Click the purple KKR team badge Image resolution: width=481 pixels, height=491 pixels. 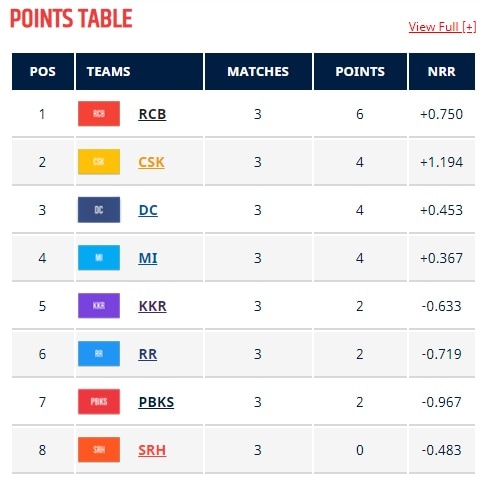[99, 306]
